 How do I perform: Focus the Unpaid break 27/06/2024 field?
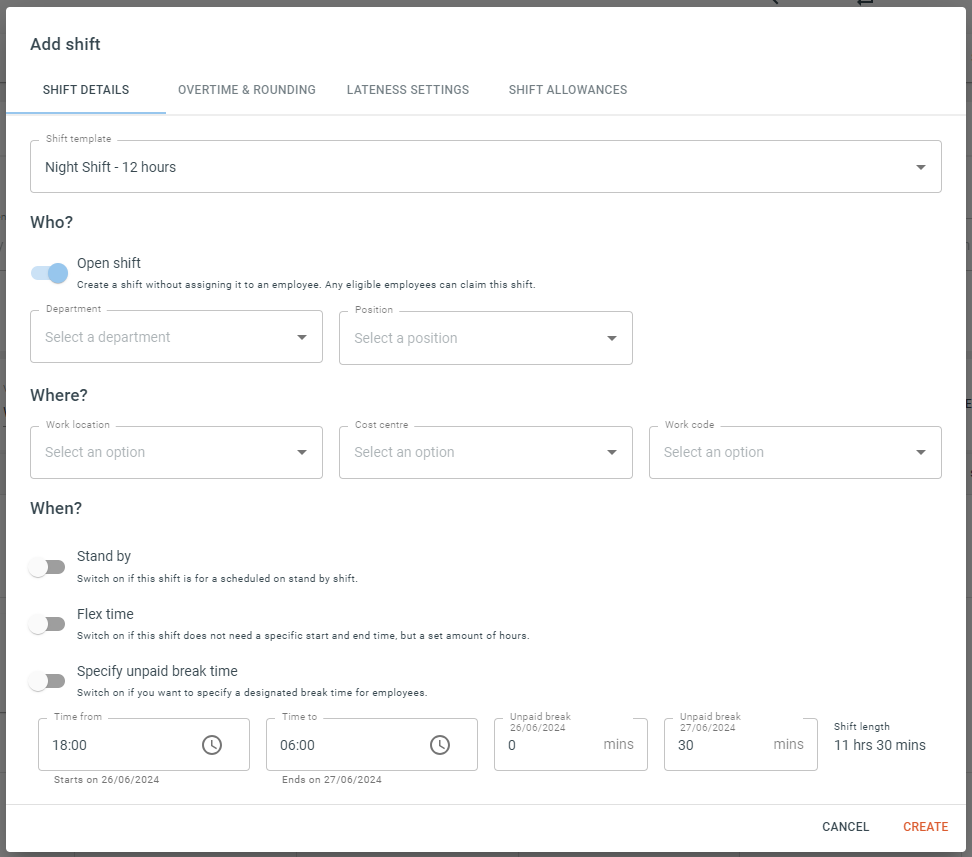740,745
